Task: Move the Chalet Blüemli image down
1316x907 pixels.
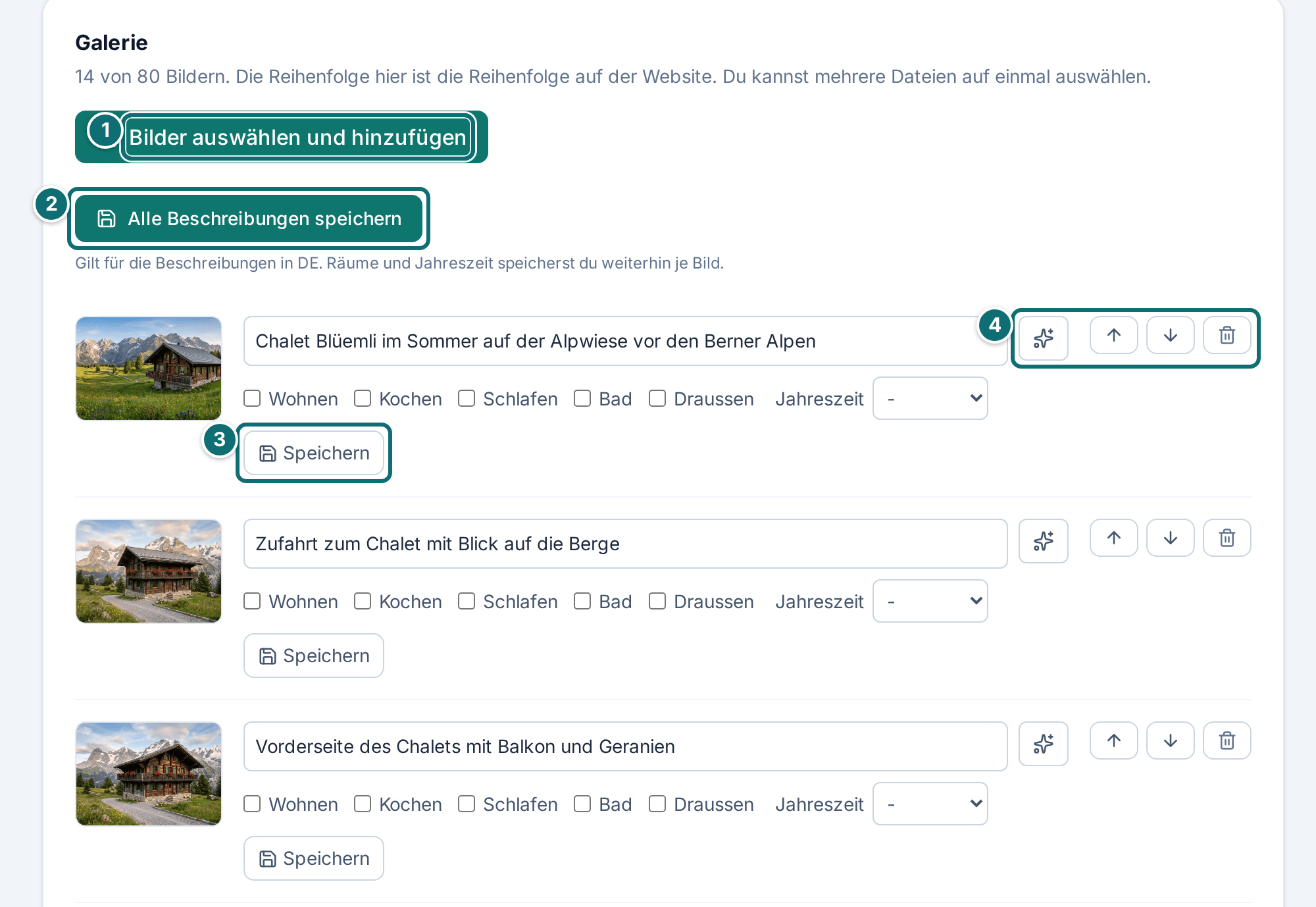Action: pyautogui.click(x=1170, y=335)
